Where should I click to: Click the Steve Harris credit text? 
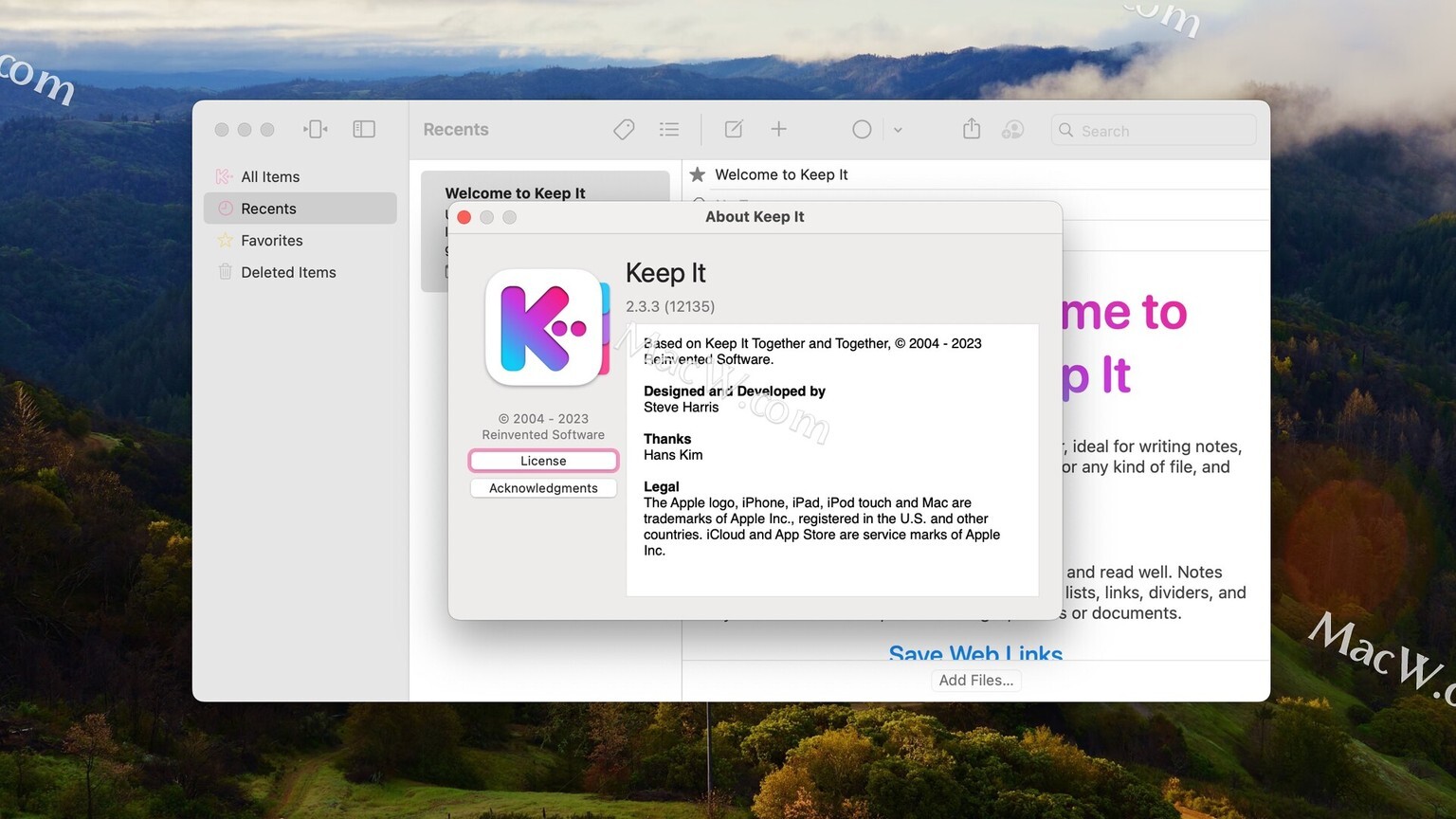click(x=682, y=408)
